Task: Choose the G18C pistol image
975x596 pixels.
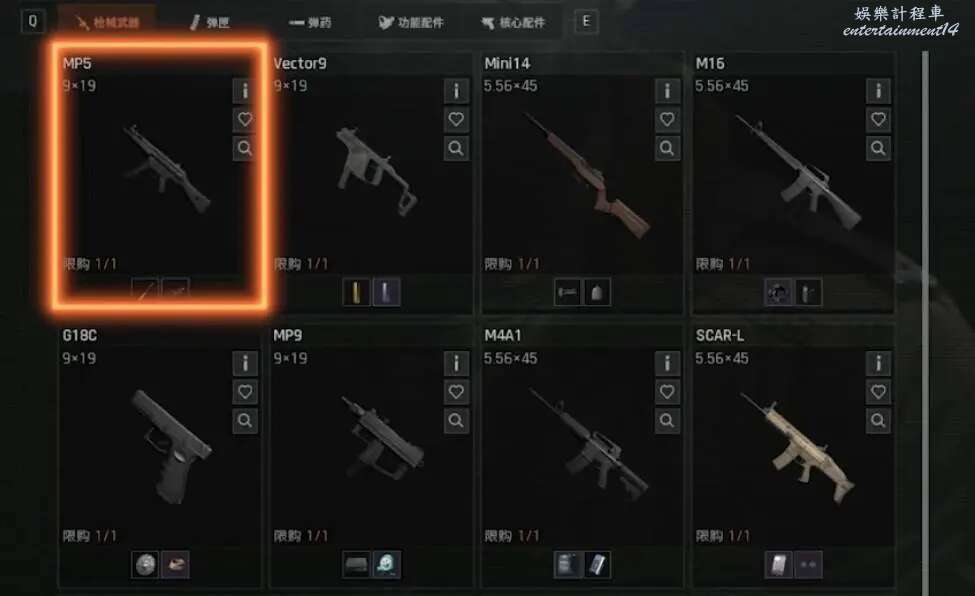Action: click(x=171, y=445)
